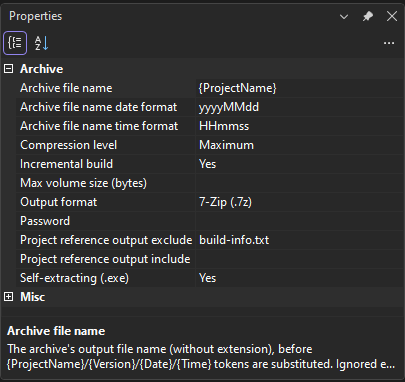The height and width of the screenshot is (382, 405).
Task: Click the empty output include value field
Action: [299, 259]
